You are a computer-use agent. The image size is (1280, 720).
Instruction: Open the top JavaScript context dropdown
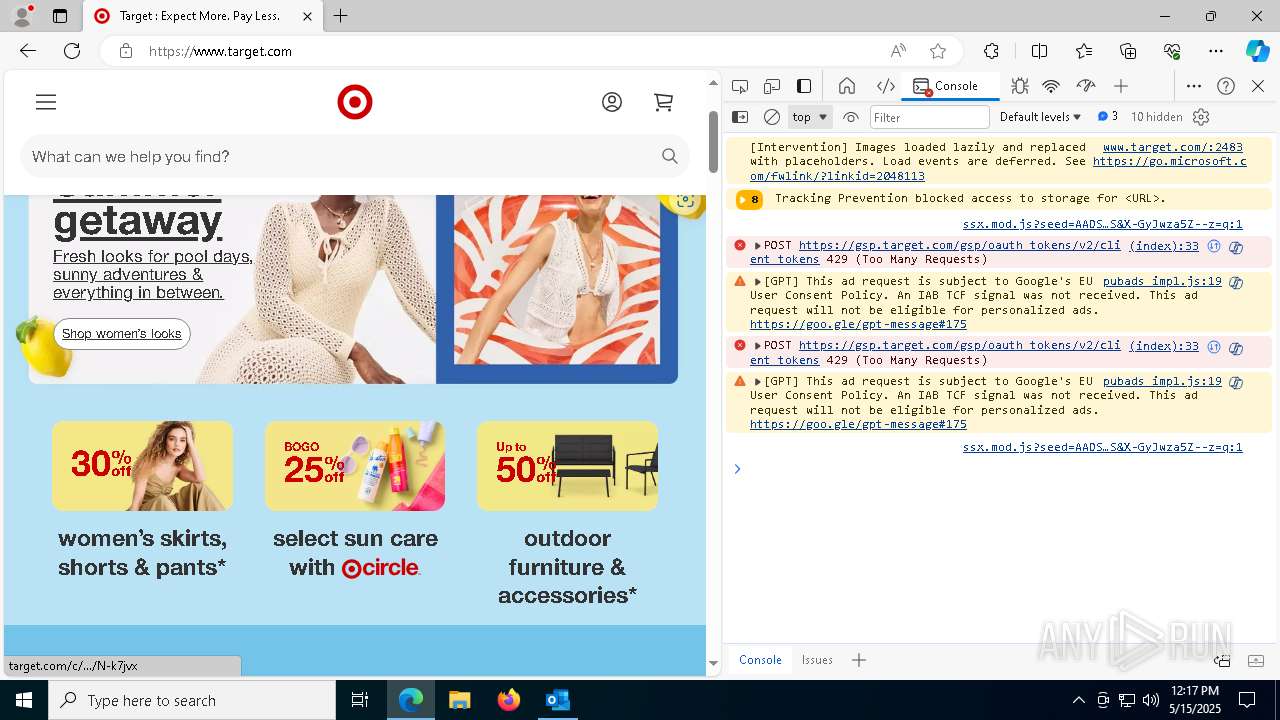click(x=810, y=117)
